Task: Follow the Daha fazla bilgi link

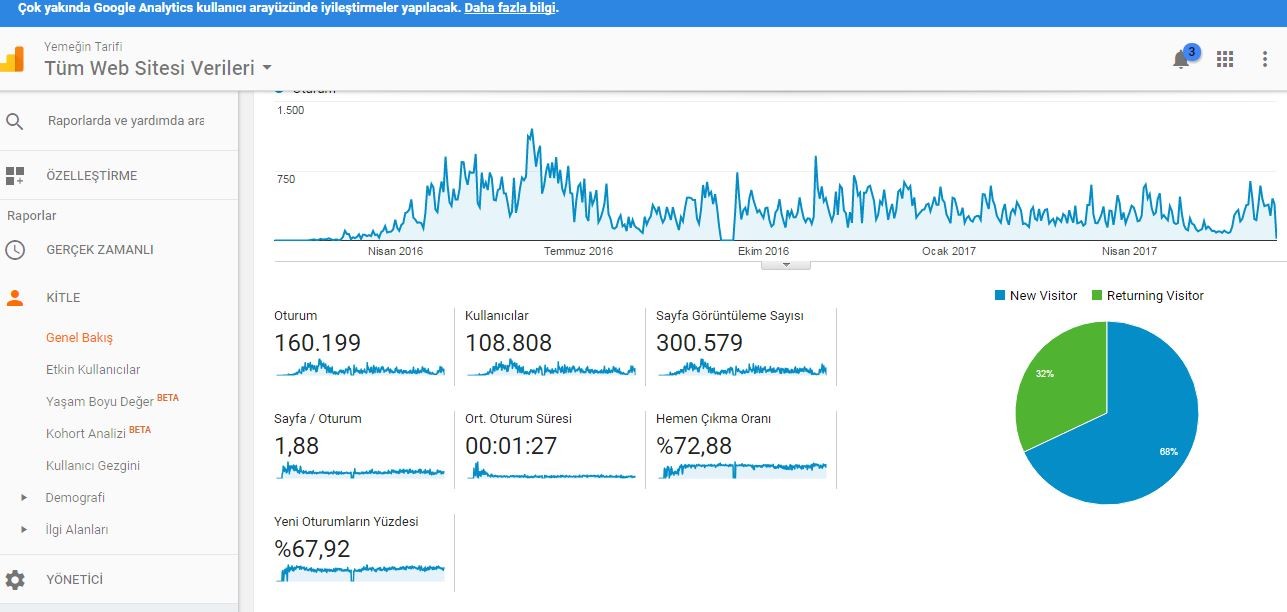Action: click(510, 8)
